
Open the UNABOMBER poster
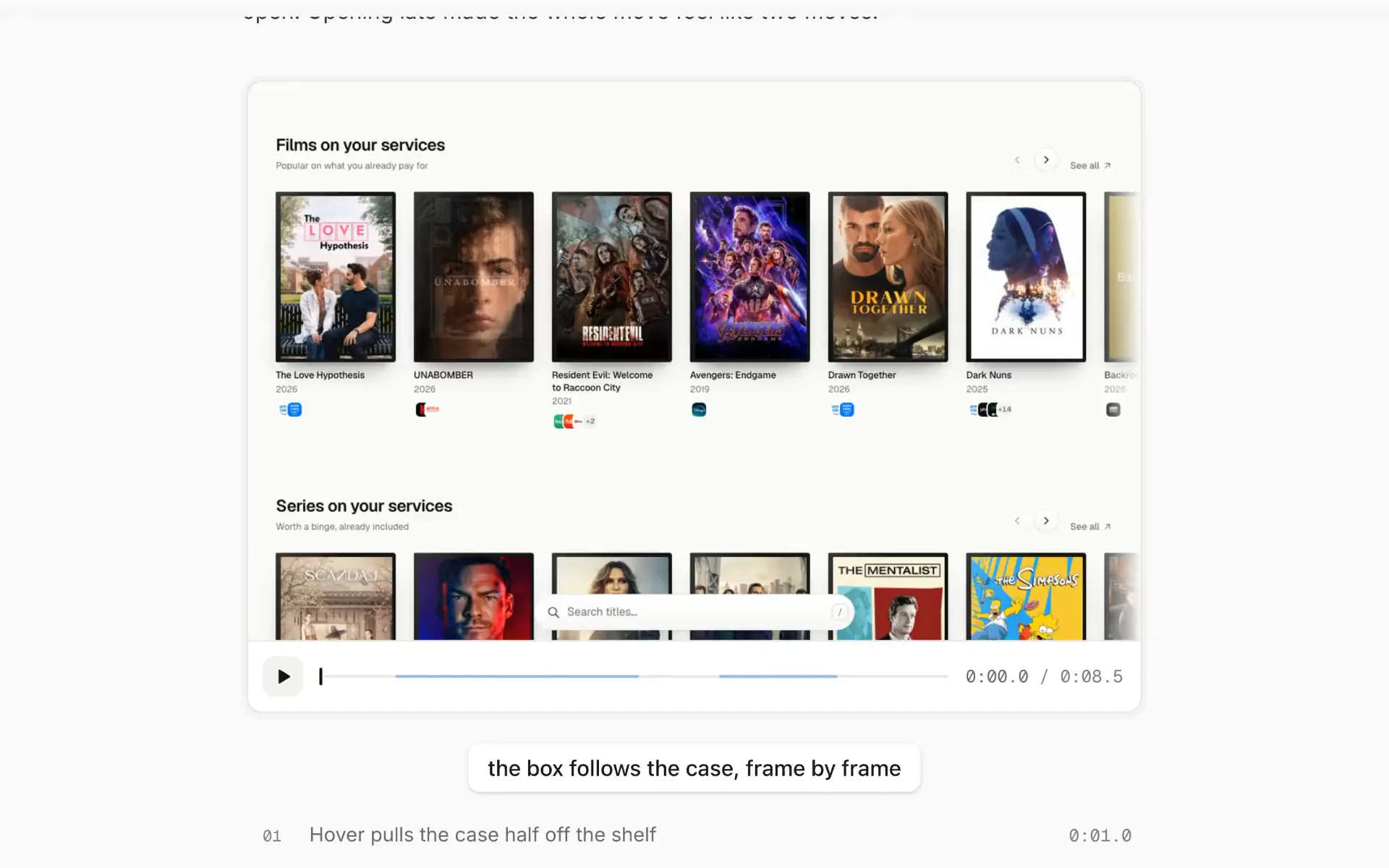pos(474,277)
